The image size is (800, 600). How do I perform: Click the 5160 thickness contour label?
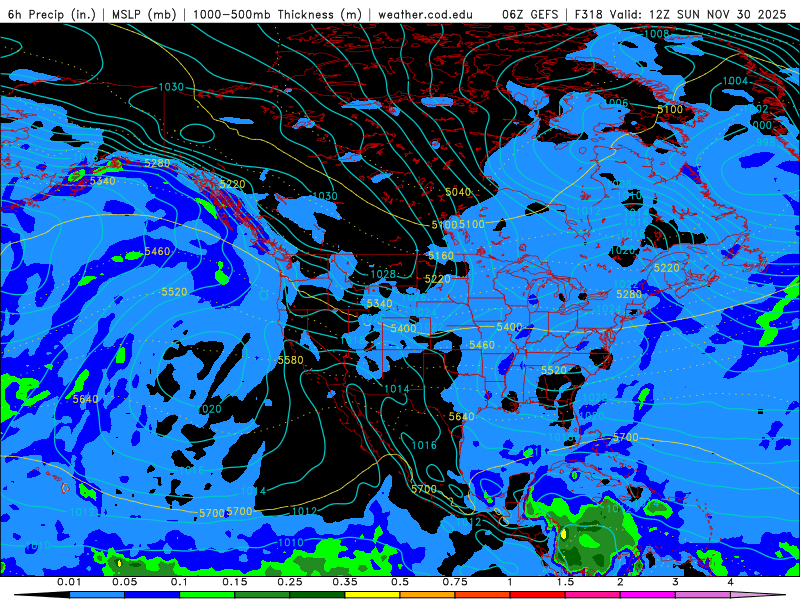click(x=440, y=256)
